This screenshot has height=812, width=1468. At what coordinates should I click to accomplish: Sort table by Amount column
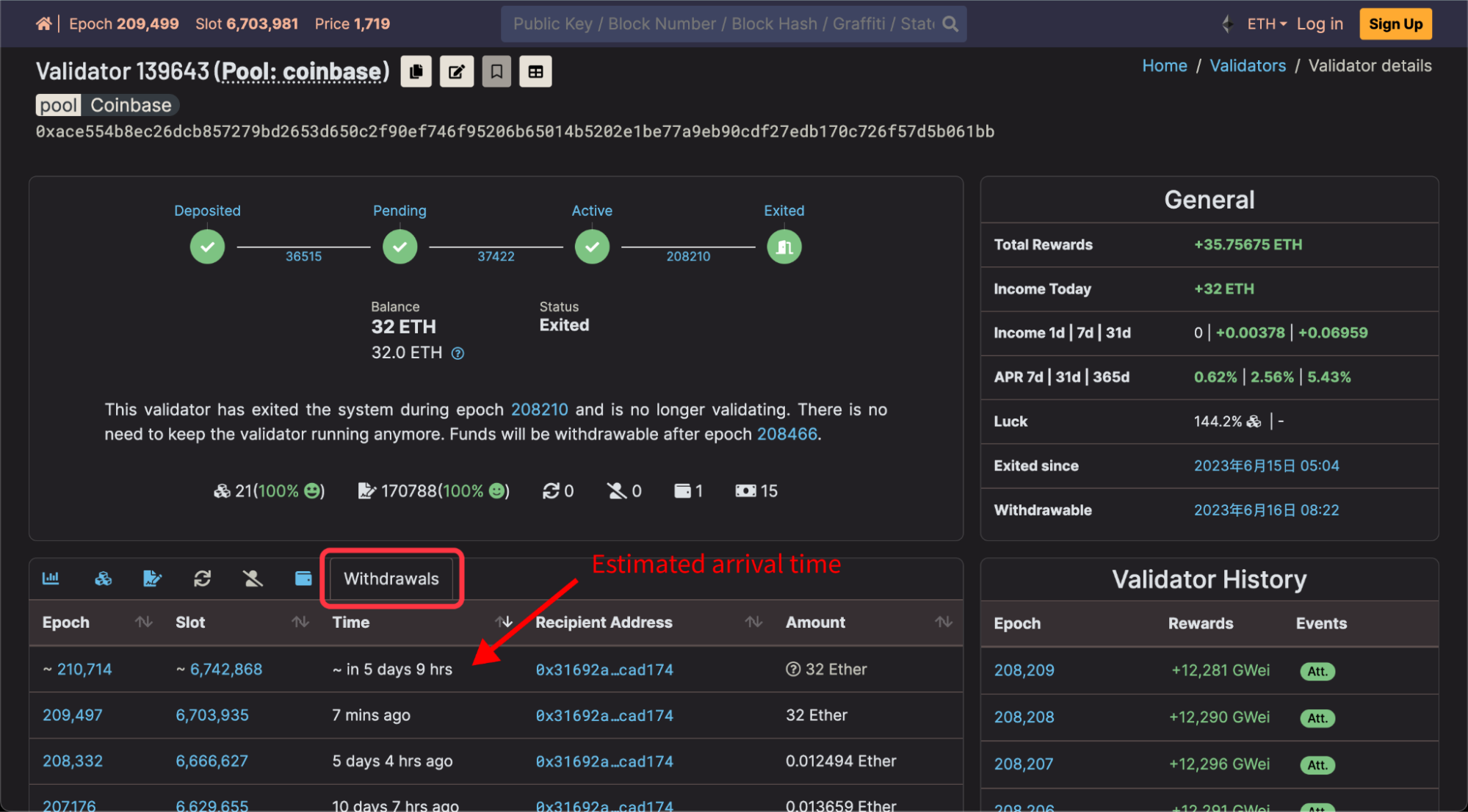coord(944,623)
